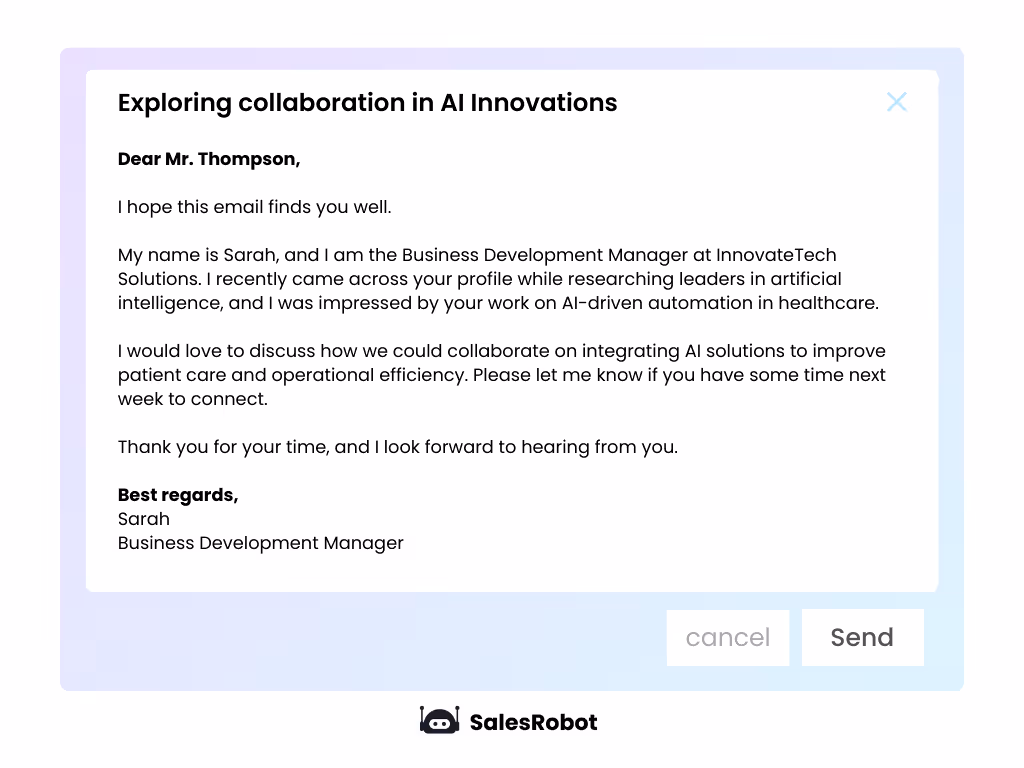Click the 'Business Development Manager' title line
Image resolution: width=1024 pixels, height=768 pixels.
coord(261,543)
